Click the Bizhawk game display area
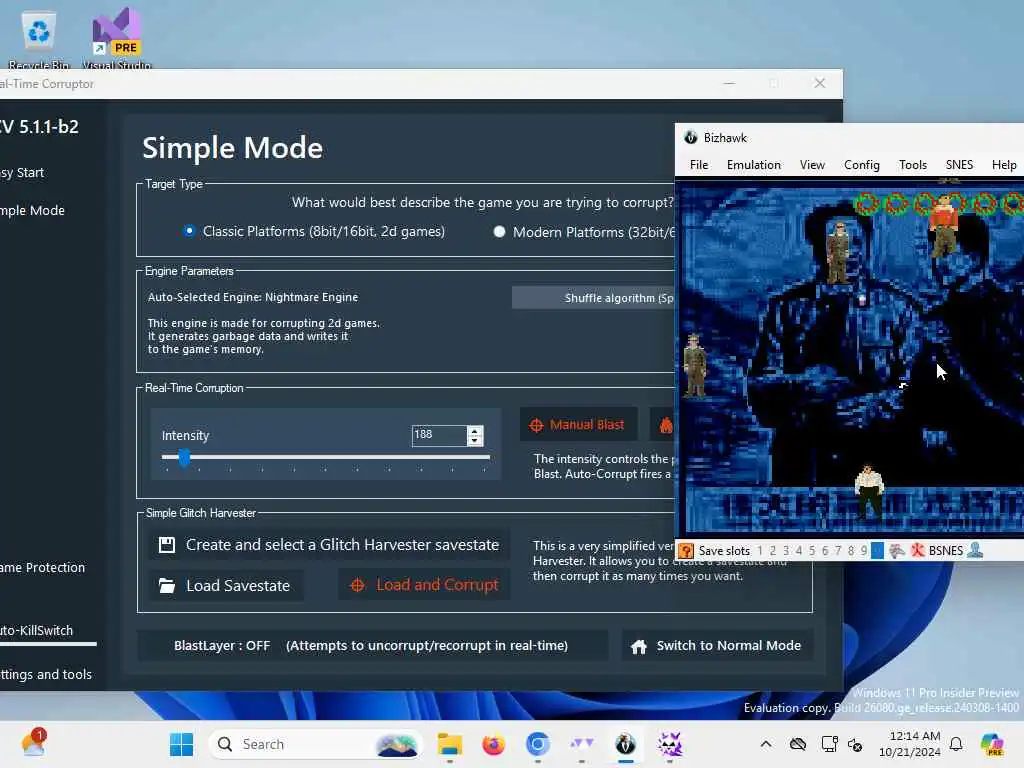The image size is (1024, 768). [x=850, y=359]
